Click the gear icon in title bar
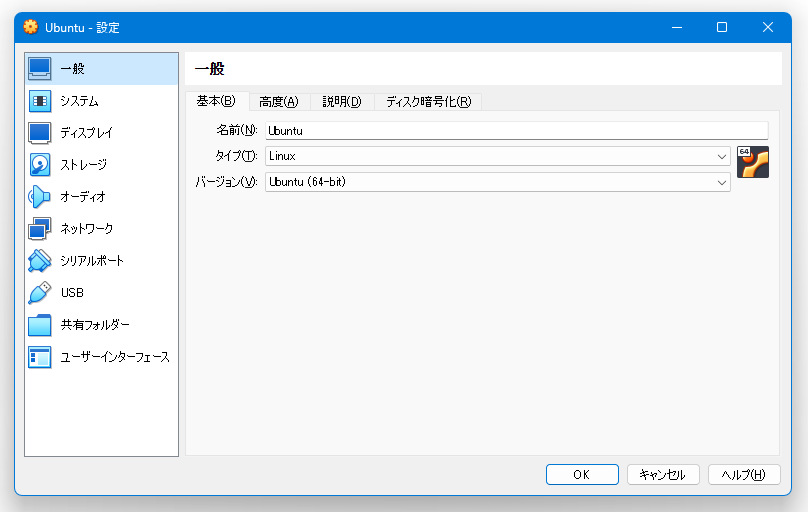Viewport: 808px width, 512px height. click(x=31, y=27)
